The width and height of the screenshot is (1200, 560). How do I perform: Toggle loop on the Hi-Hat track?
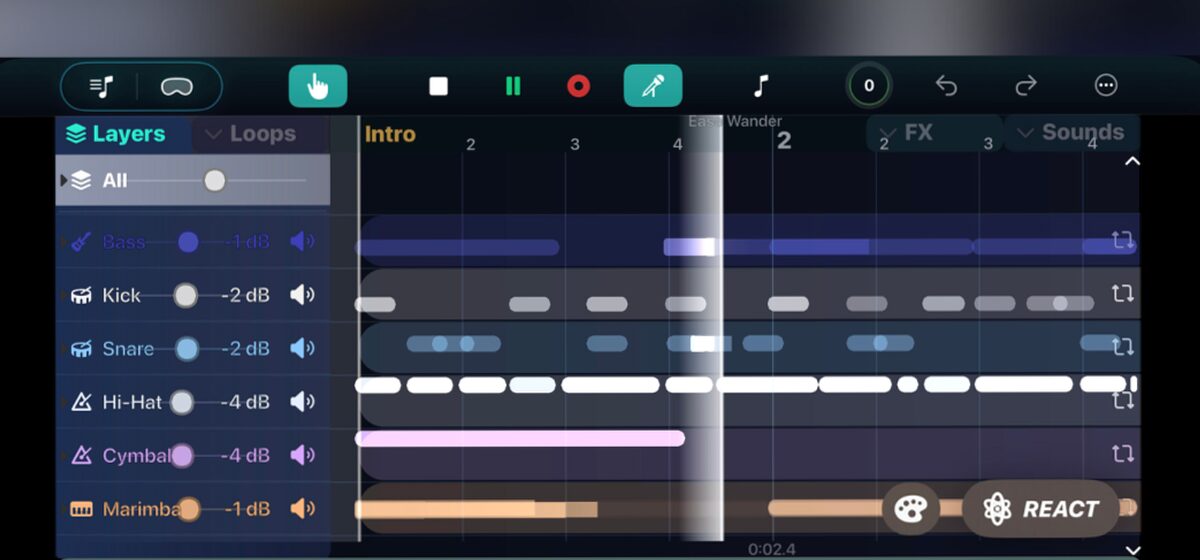coord(1122,401)
